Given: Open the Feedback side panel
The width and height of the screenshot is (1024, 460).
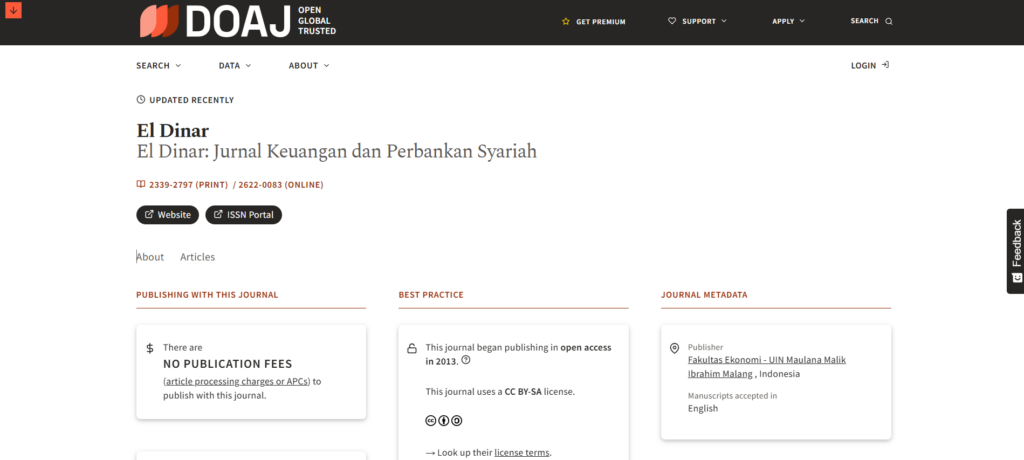Looking at the screenshot, I should (1015, 250).
